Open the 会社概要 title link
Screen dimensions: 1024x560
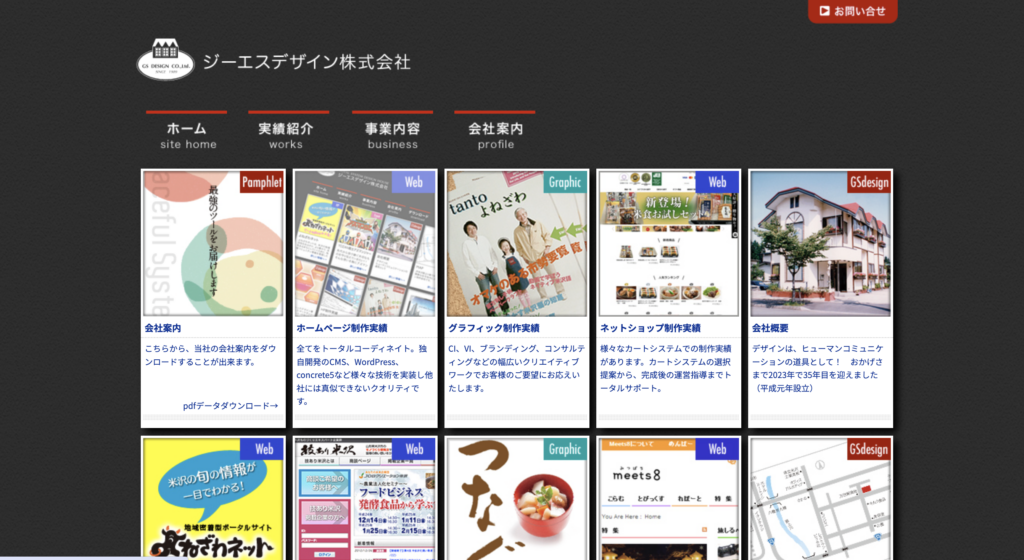tap(770, 328)
